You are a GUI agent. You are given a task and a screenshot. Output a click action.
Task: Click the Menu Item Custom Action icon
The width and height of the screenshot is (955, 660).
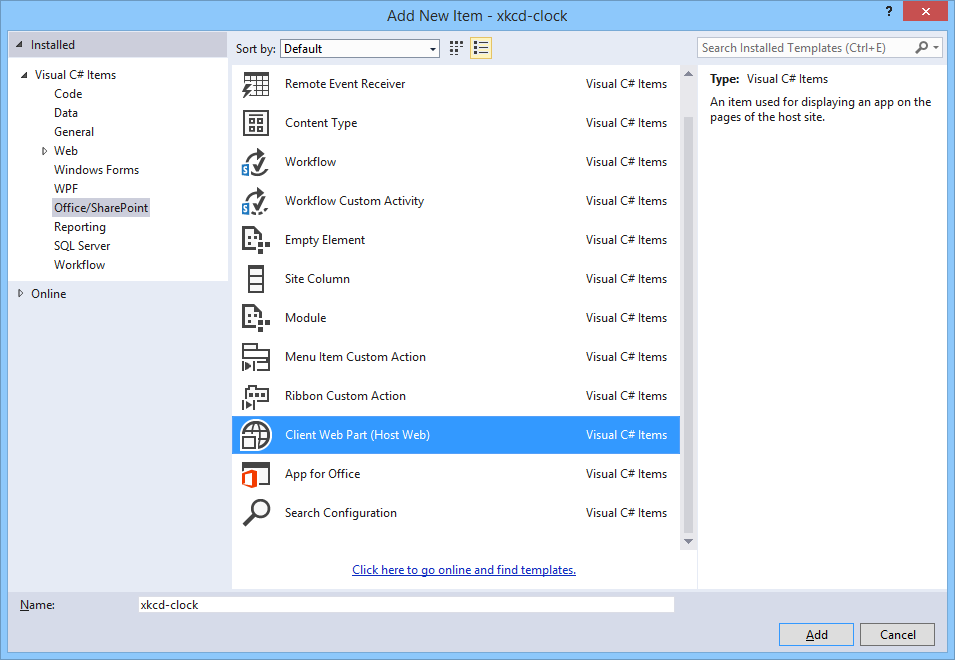[x=256, y=357]
